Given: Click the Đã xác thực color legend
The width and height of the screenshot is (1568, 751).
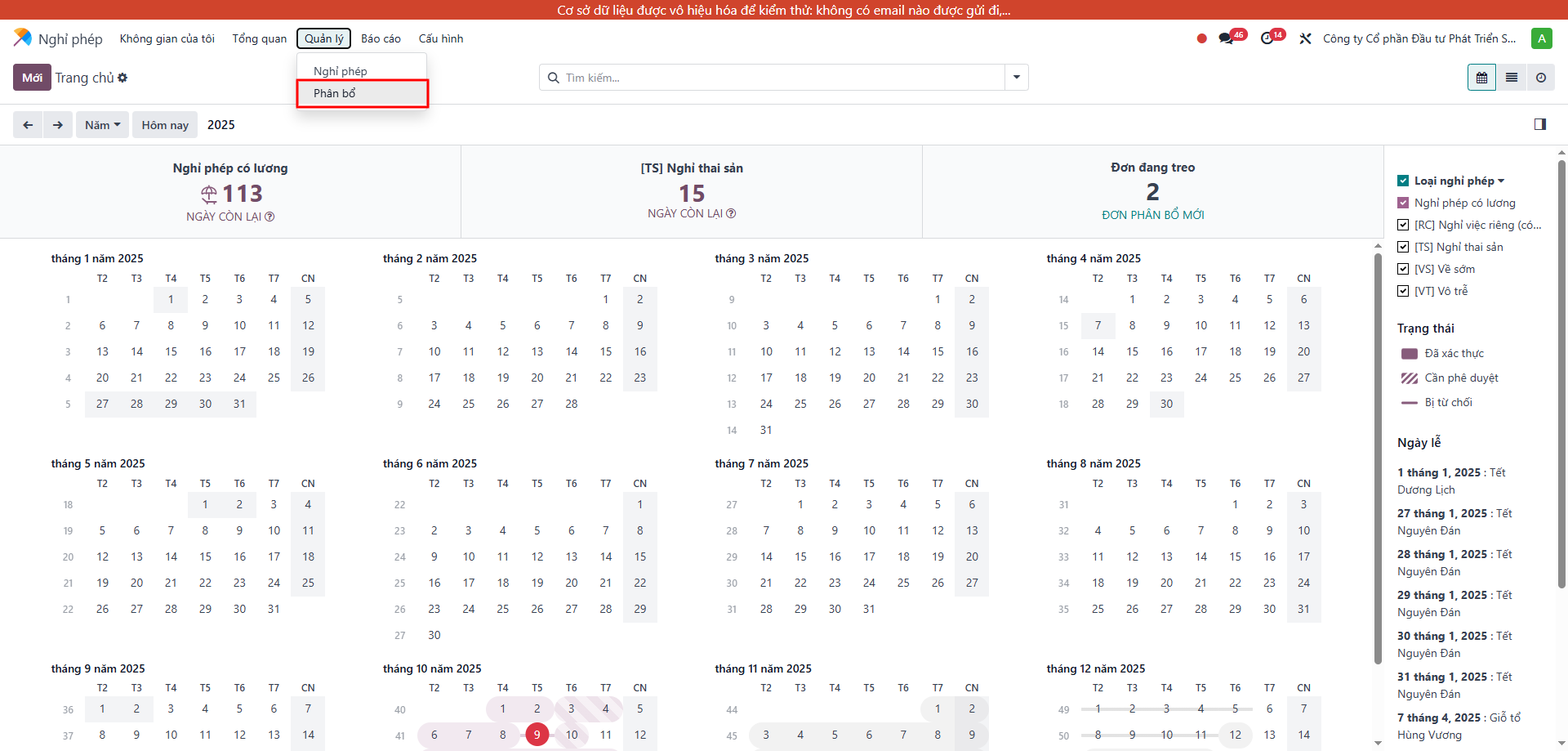Looking at the screenshot, I should tap(1410, 354).
